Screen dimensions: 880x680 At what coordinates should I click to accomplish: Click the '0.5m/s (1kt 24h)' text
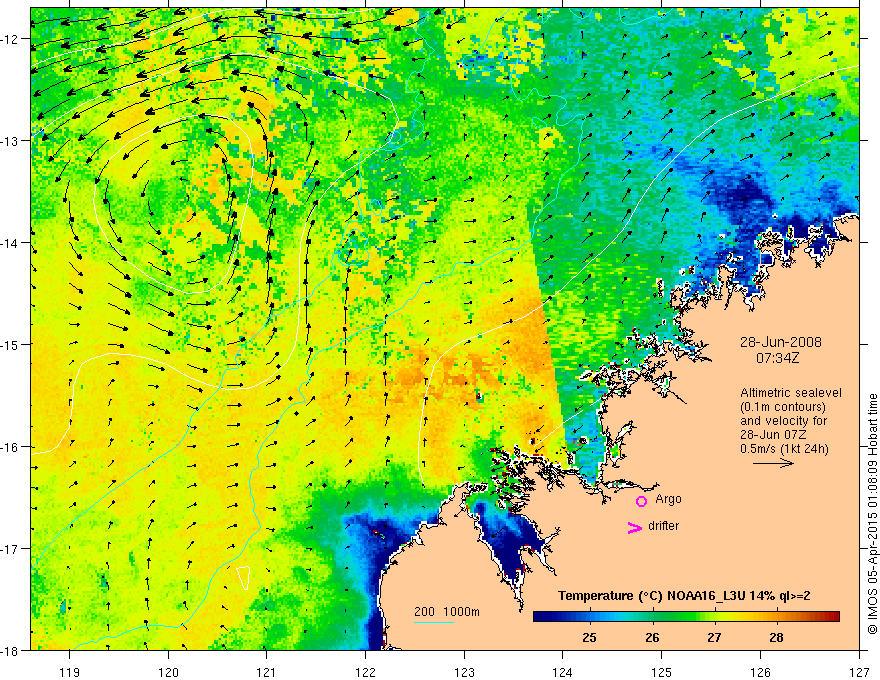coord(784,449)
